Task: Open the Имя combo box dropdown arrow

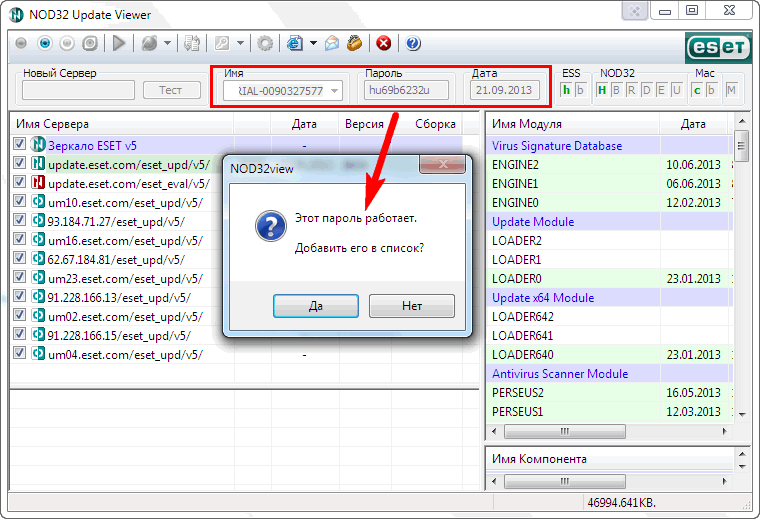Action: click(334, 91)
